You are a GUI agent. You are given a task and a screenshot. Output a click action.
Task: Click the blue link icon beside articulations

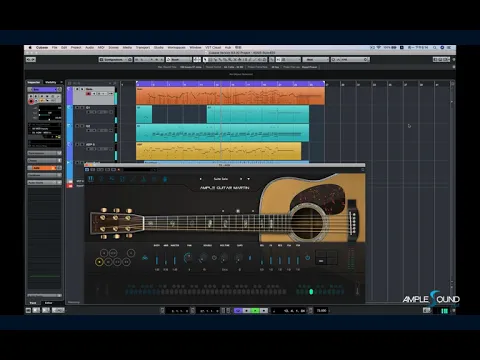[145, 258]
